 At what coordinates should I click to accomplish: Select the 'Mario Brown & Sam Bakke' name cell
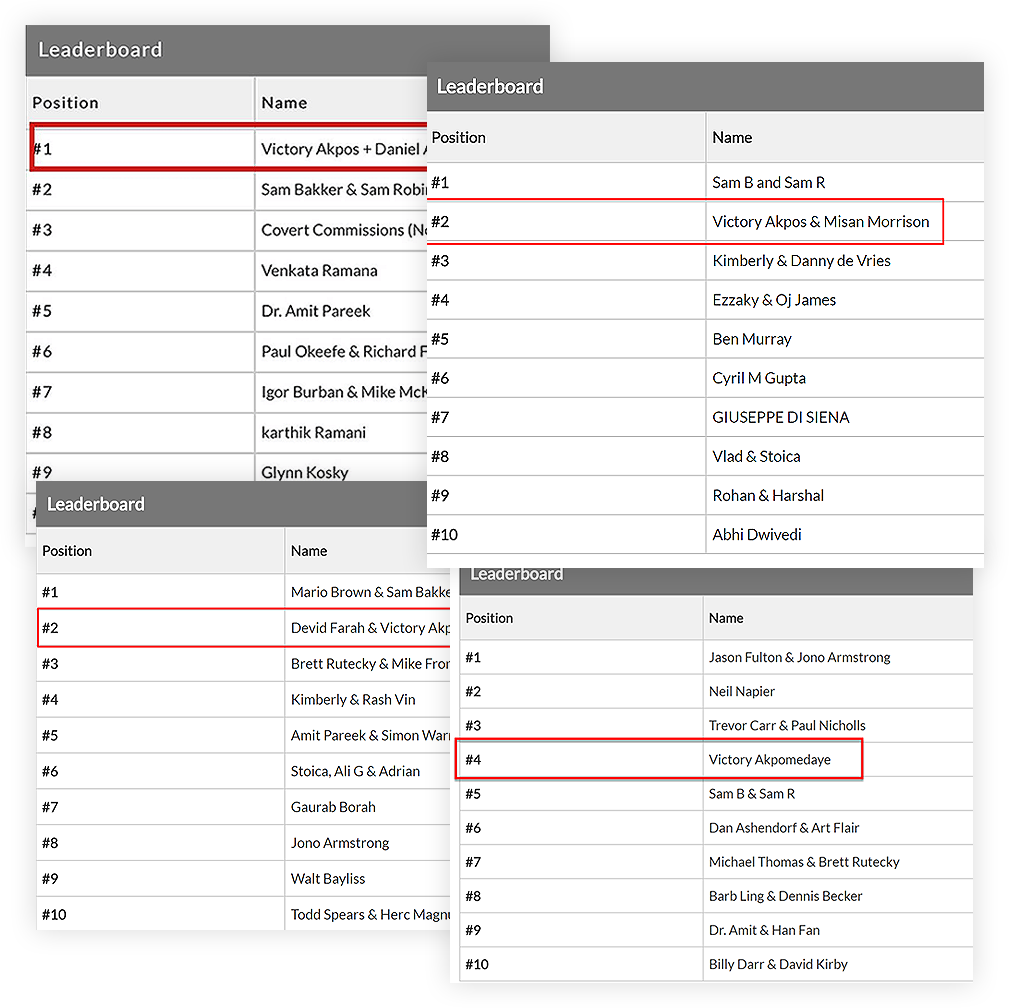pyautogui.click(x=368, y=592)
